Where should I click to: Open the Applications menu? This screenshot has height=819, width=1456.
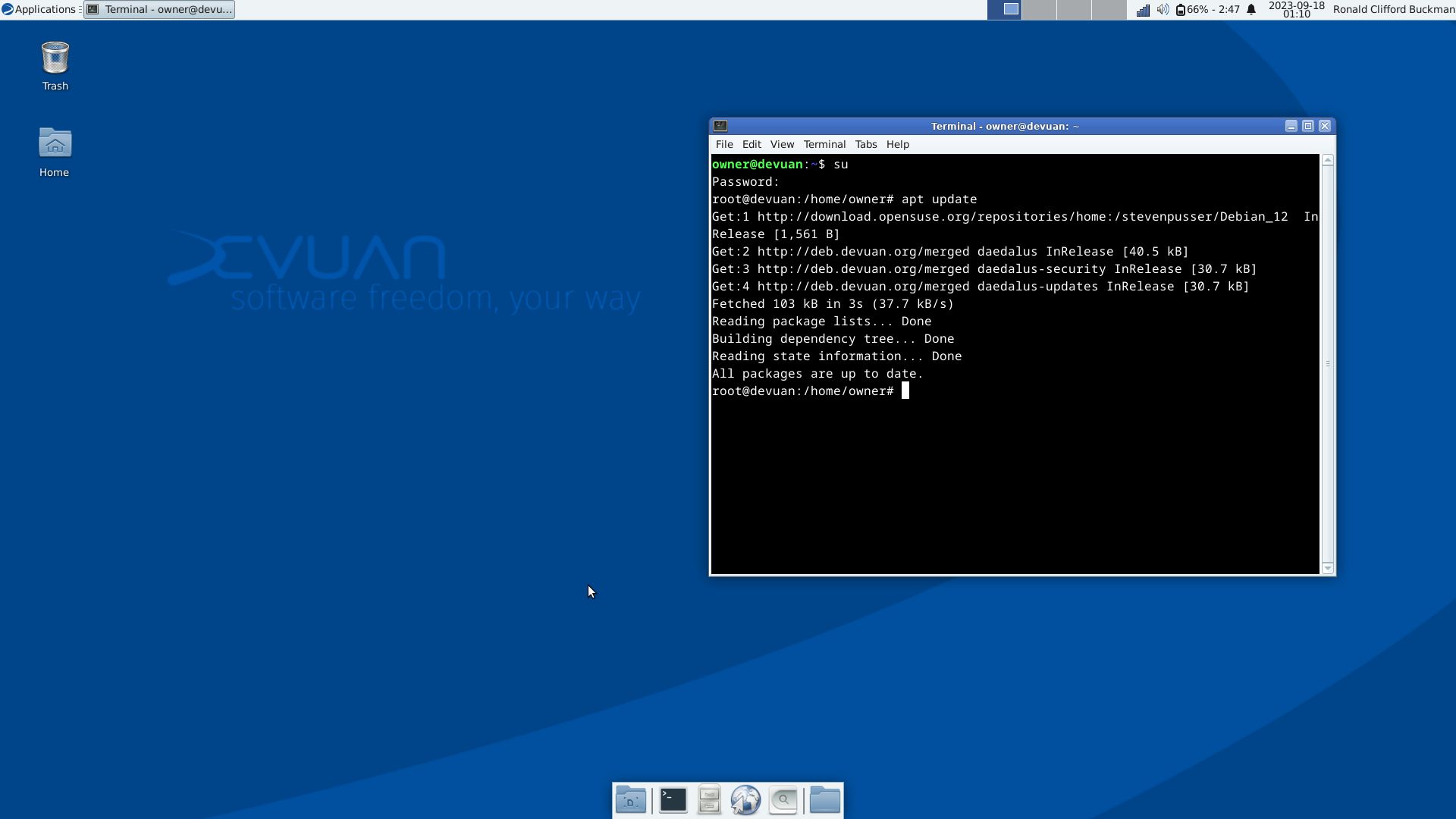(x=39, y=9)
